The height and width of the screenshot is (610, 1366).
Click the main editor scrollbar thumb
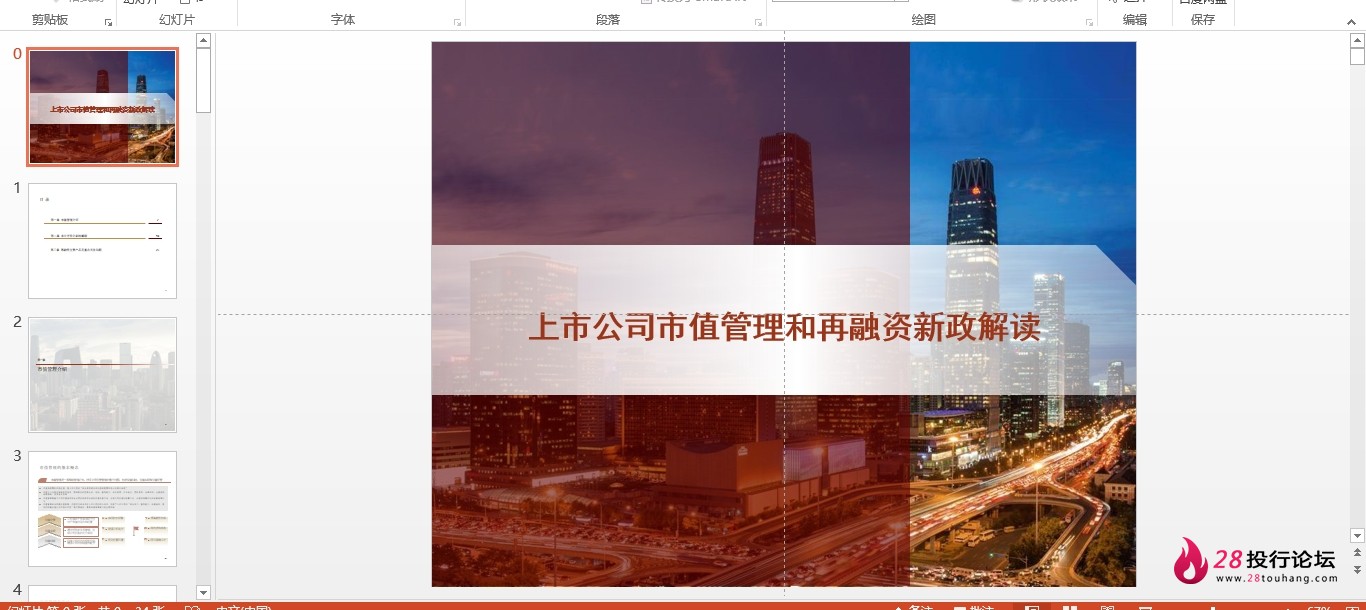click(1357, 56)
